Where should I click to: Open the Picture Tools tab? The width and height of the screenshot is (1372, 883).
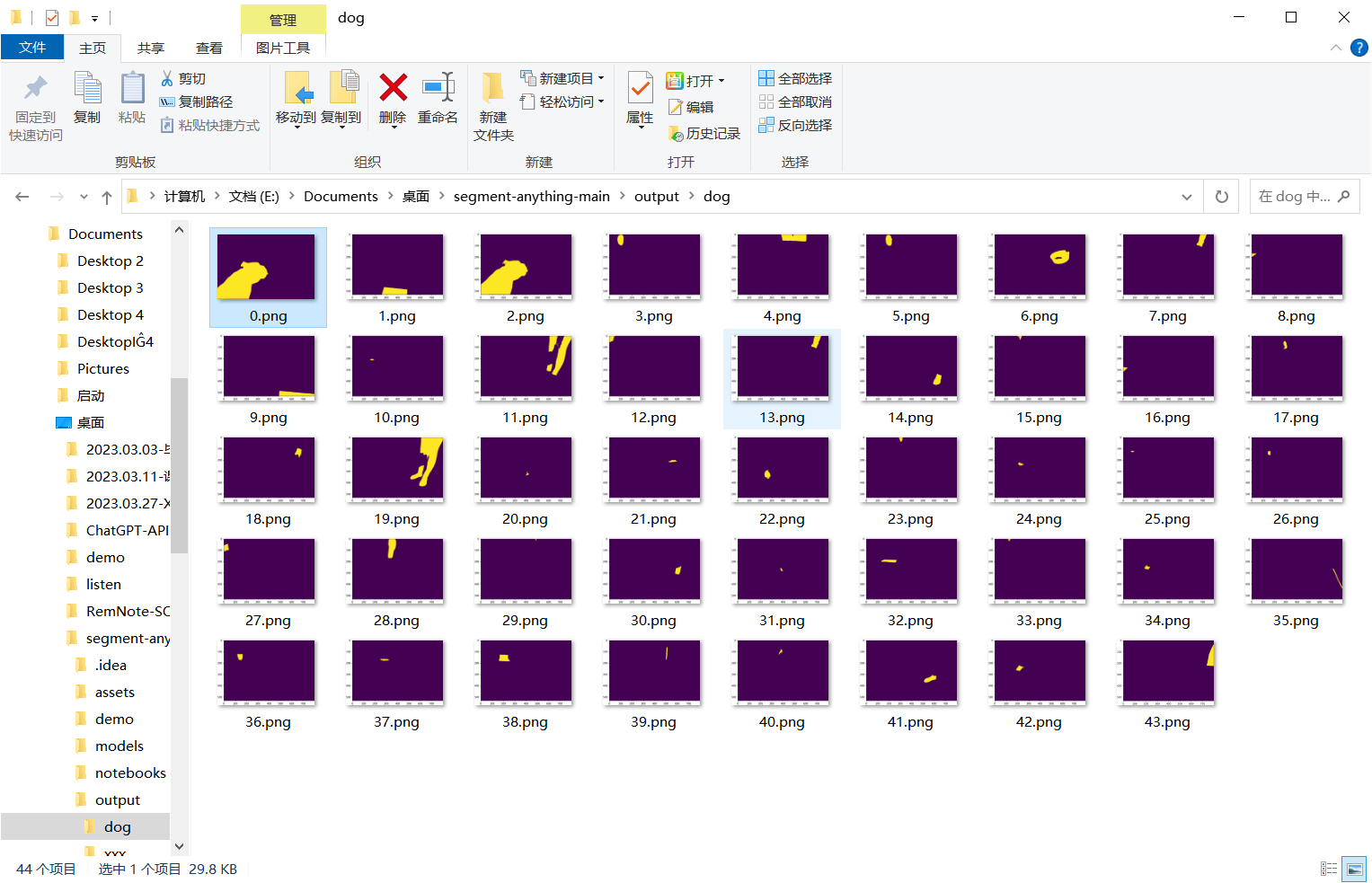283,48
